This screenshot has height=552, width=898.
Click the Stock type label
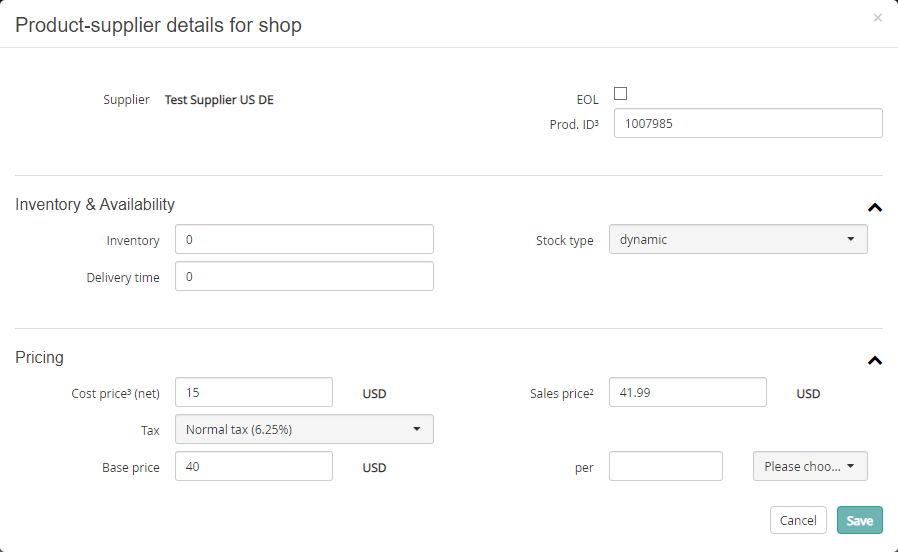coord(565,240)
